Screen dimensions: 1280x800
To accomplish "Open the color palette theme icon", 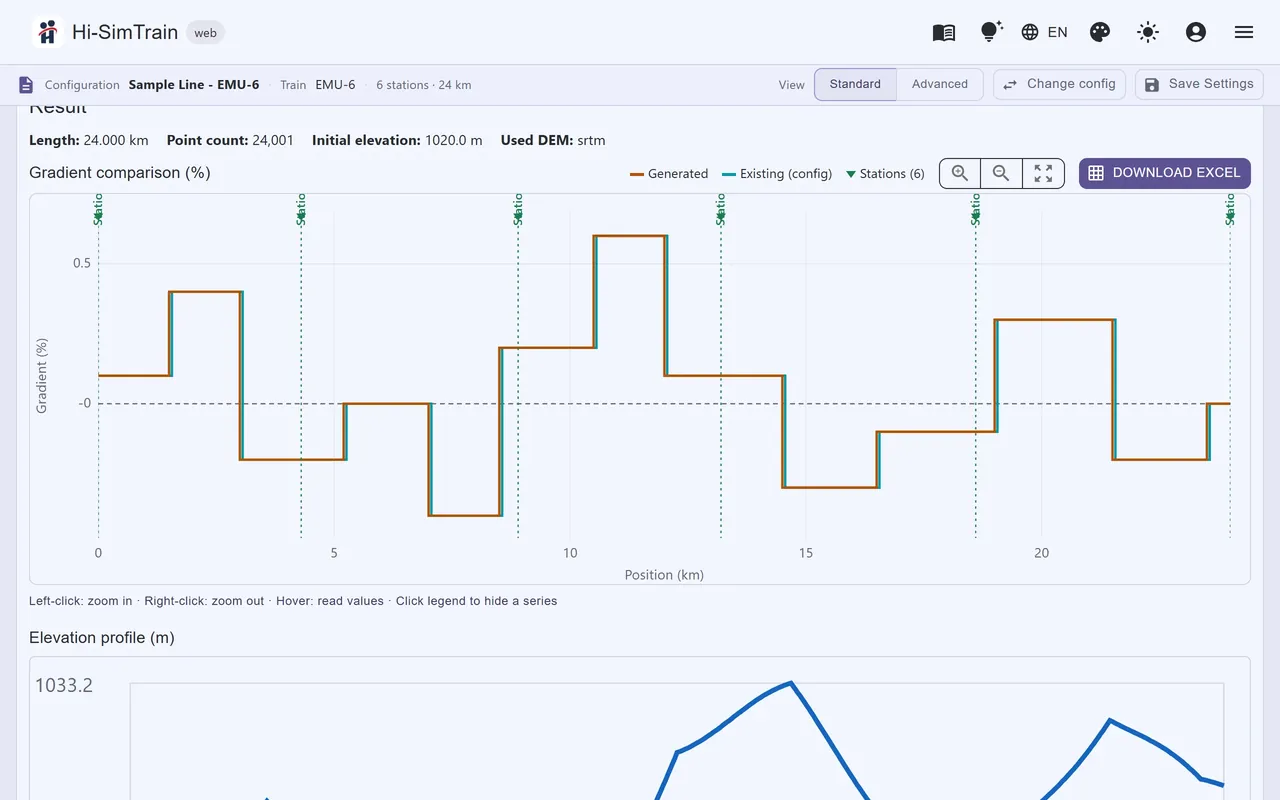I will 1100,32.
